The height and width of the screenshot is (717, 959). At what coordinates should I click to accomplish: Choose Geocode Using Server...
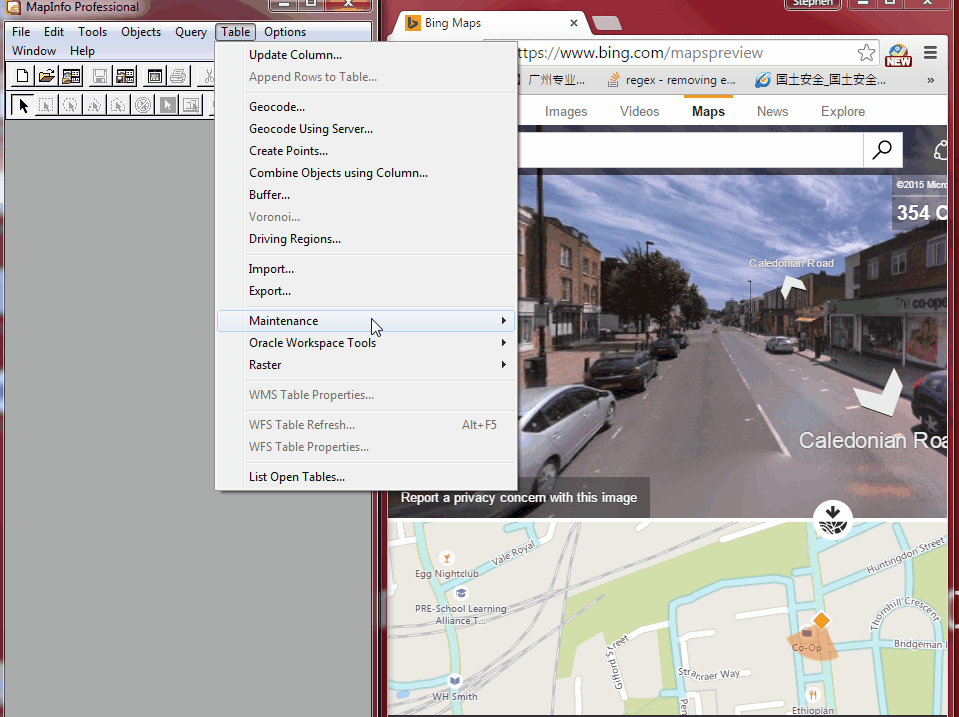(366, 128)
